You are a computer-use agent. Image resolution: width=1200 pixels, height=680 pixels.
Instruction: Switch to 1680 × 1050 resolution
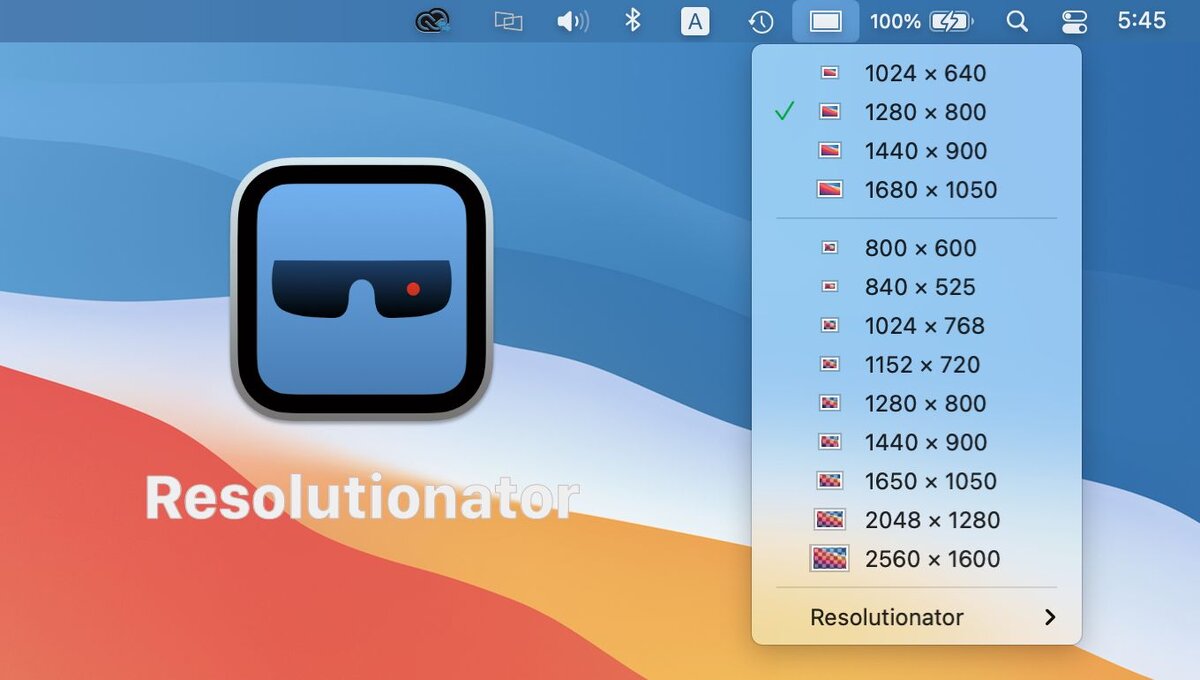click(x=916, y=190)
